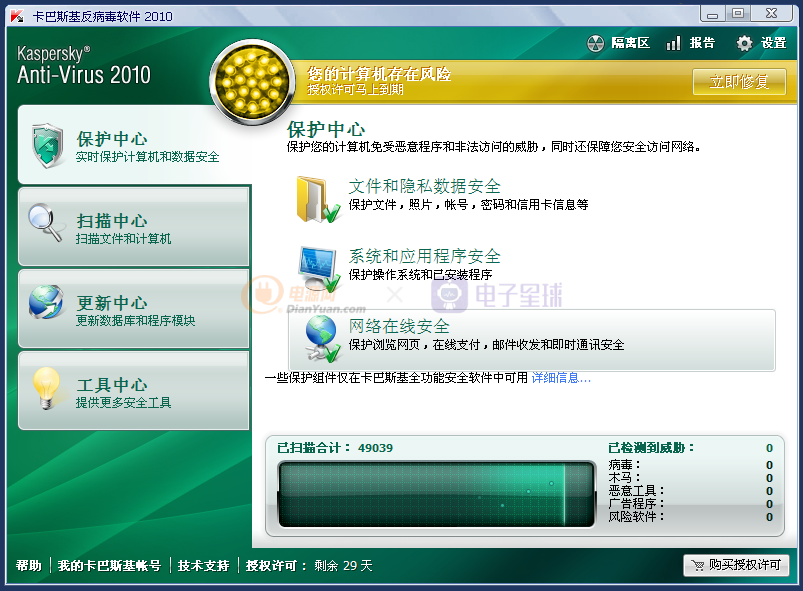Open 我的卡巴斯基帐号 account link
The width and height of the screenshot is (803, 591).
pyautogui.click(x=110, y=566)
